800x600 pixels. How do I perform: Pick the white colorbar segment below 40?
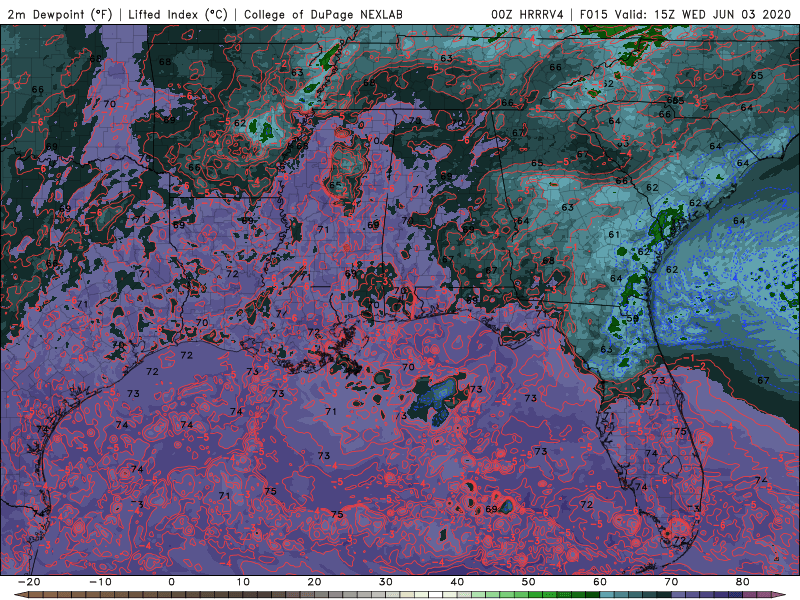pyautogui.click(x=435, y=594)
